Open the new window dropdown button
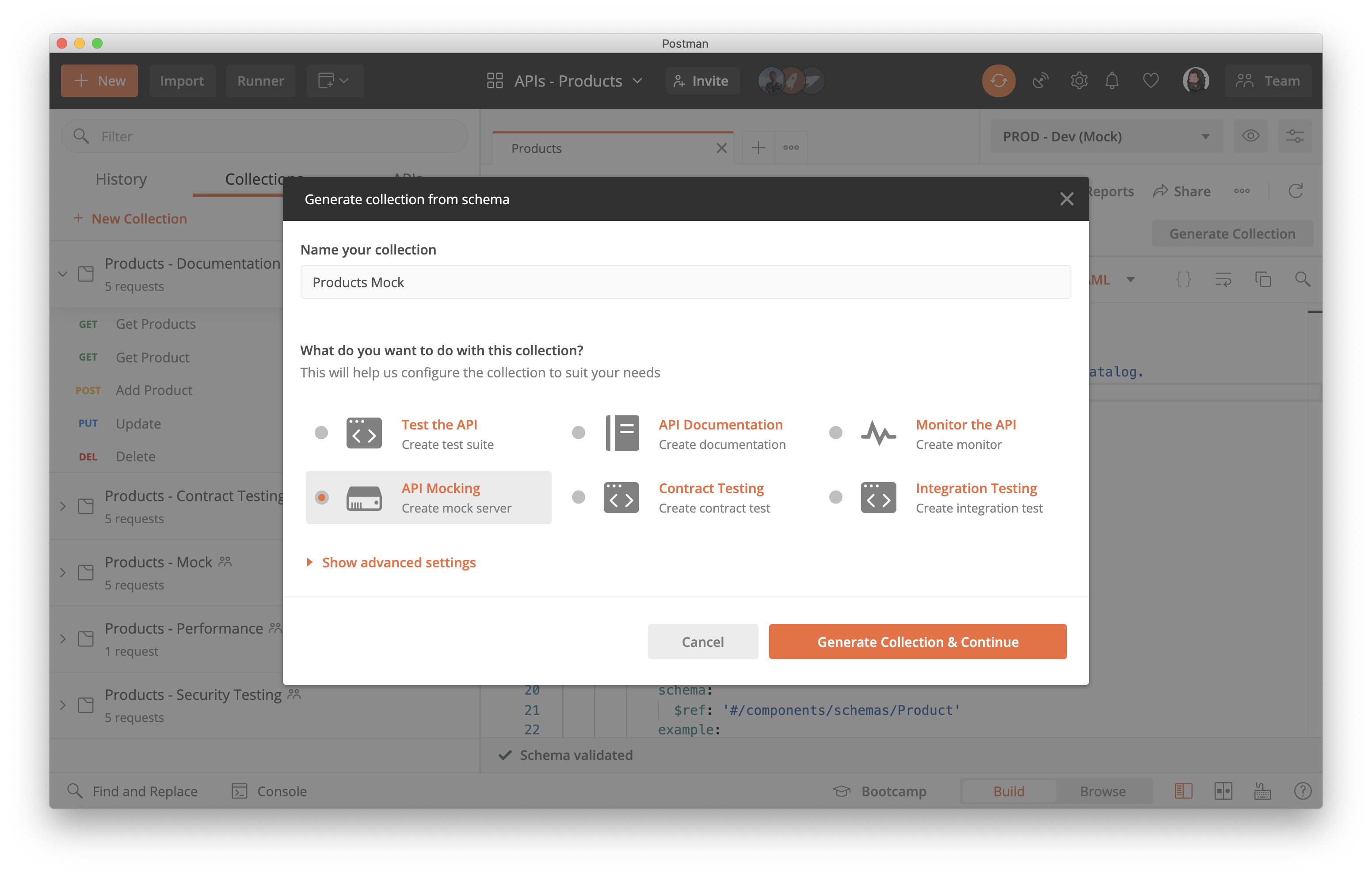The width and height of the screenshot is (1372, 874). point(335,81)
